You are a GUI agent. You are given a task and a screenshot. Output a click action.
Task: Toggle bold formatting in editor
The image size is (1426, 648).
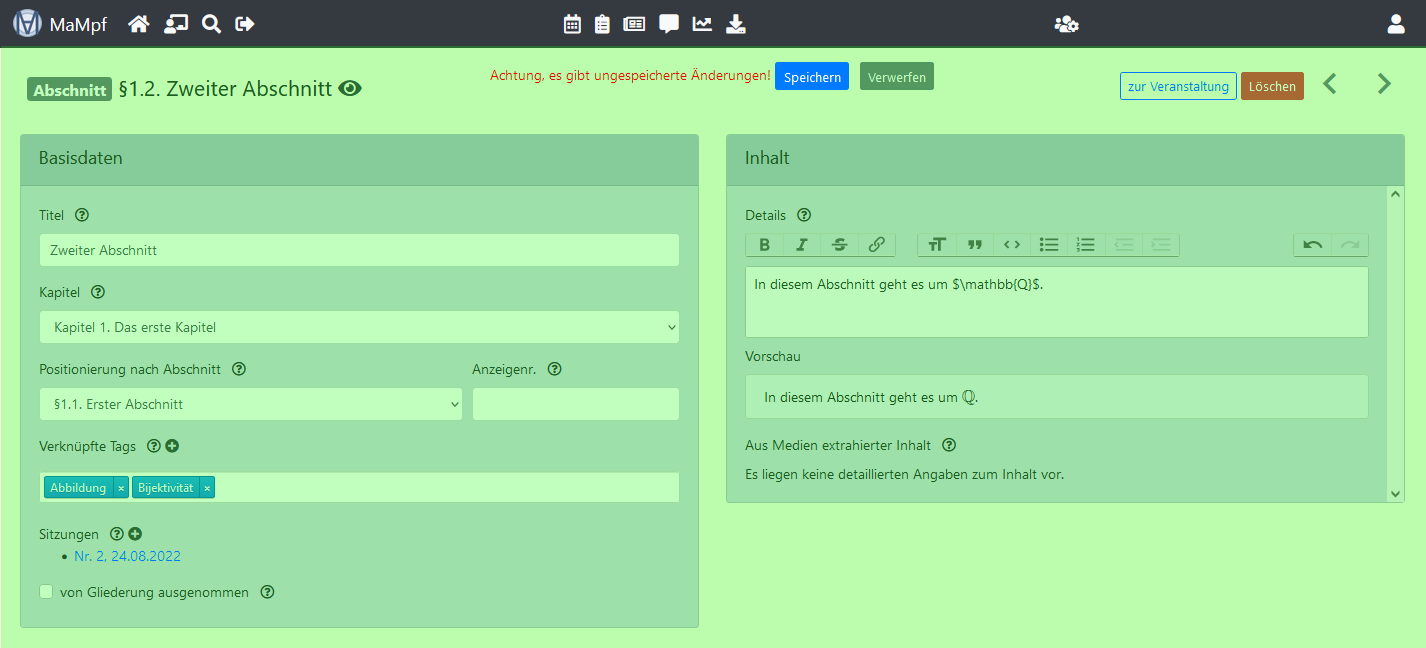pos(765,244)
